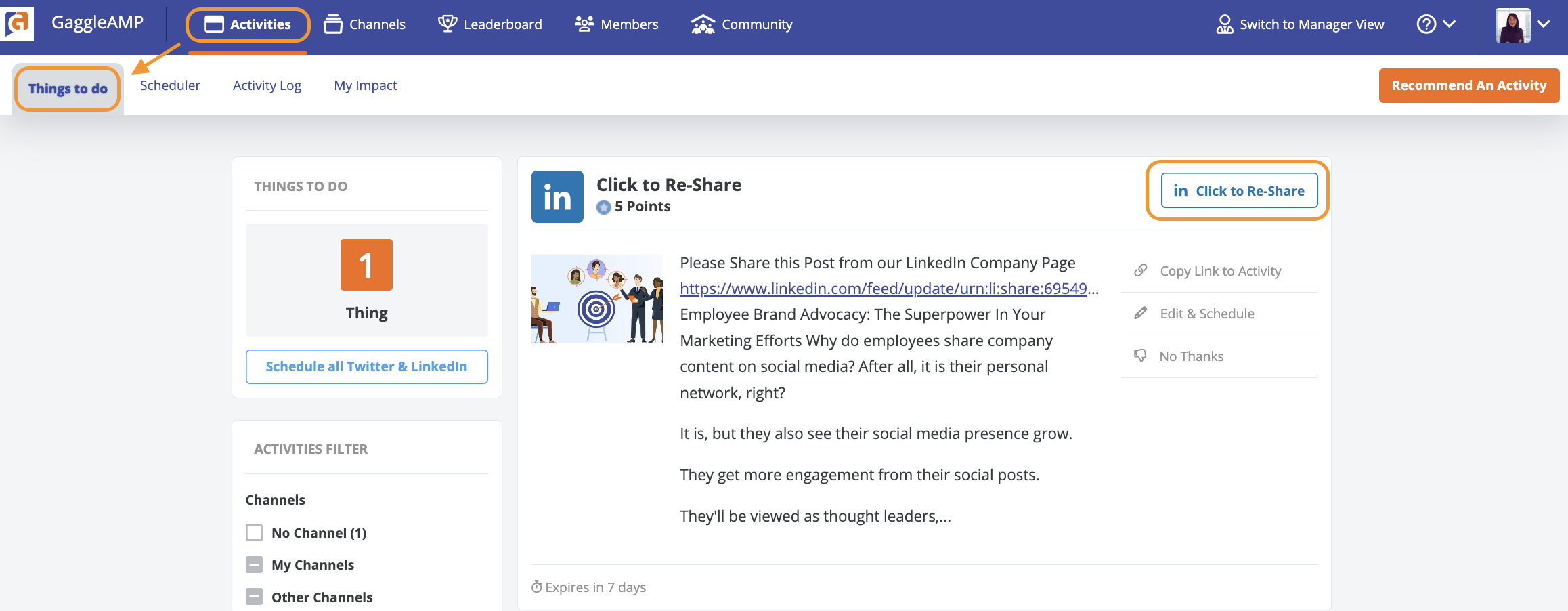
Task: Expand the help question-mark dropdown
Action: pos(1436,24)
